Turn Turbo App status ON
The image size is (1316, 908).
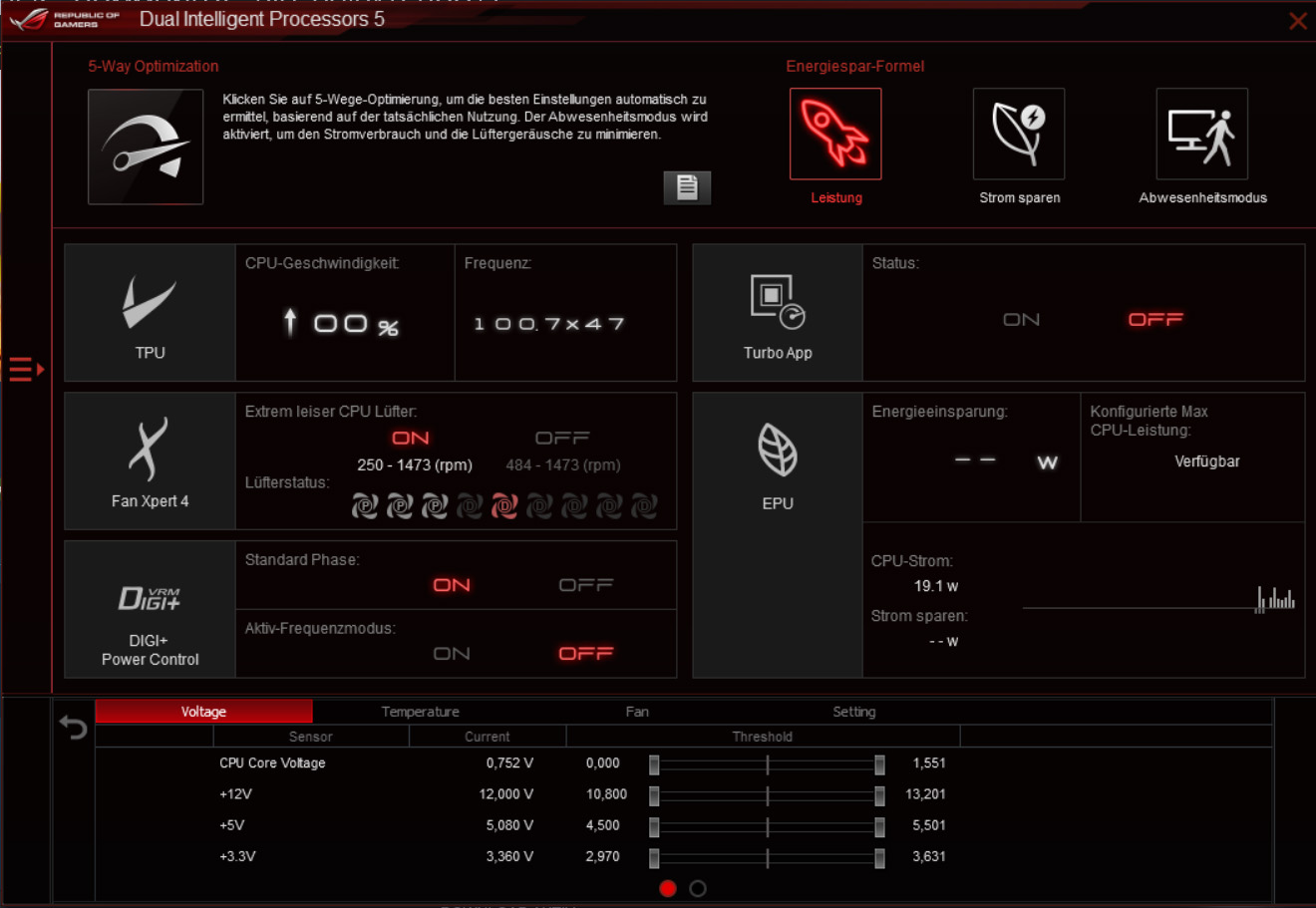(1021, 319)
